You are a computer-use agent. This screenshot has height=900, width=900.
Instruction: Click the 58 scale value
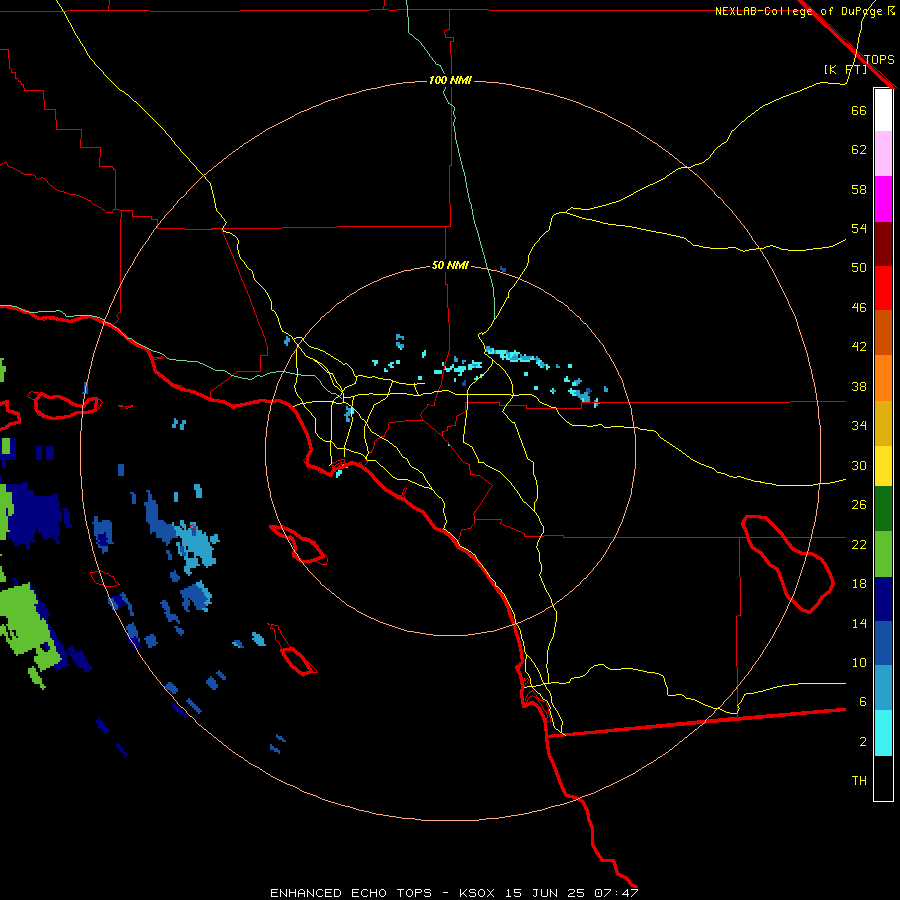click(859, 189)
